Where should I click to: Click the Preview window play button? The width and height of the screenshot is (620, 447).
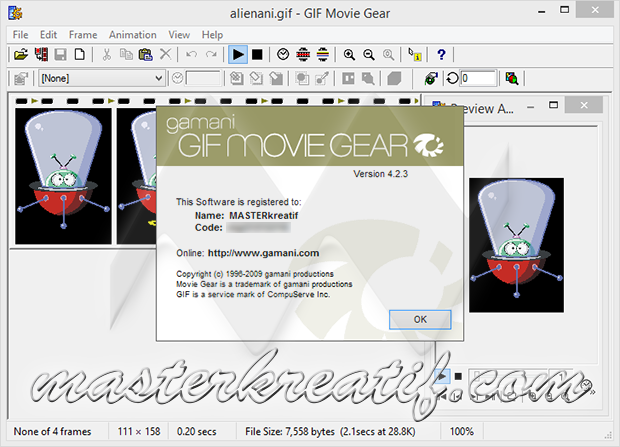[x=442, y=376]
